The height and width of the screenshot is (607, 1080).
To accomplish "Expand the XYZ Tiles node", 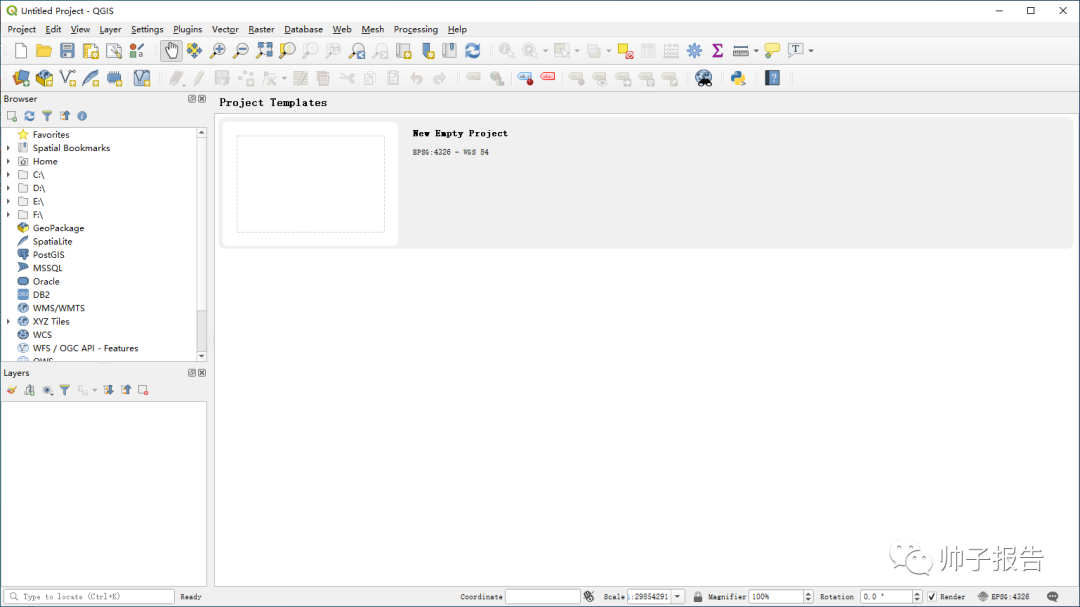I will (8, 322).
